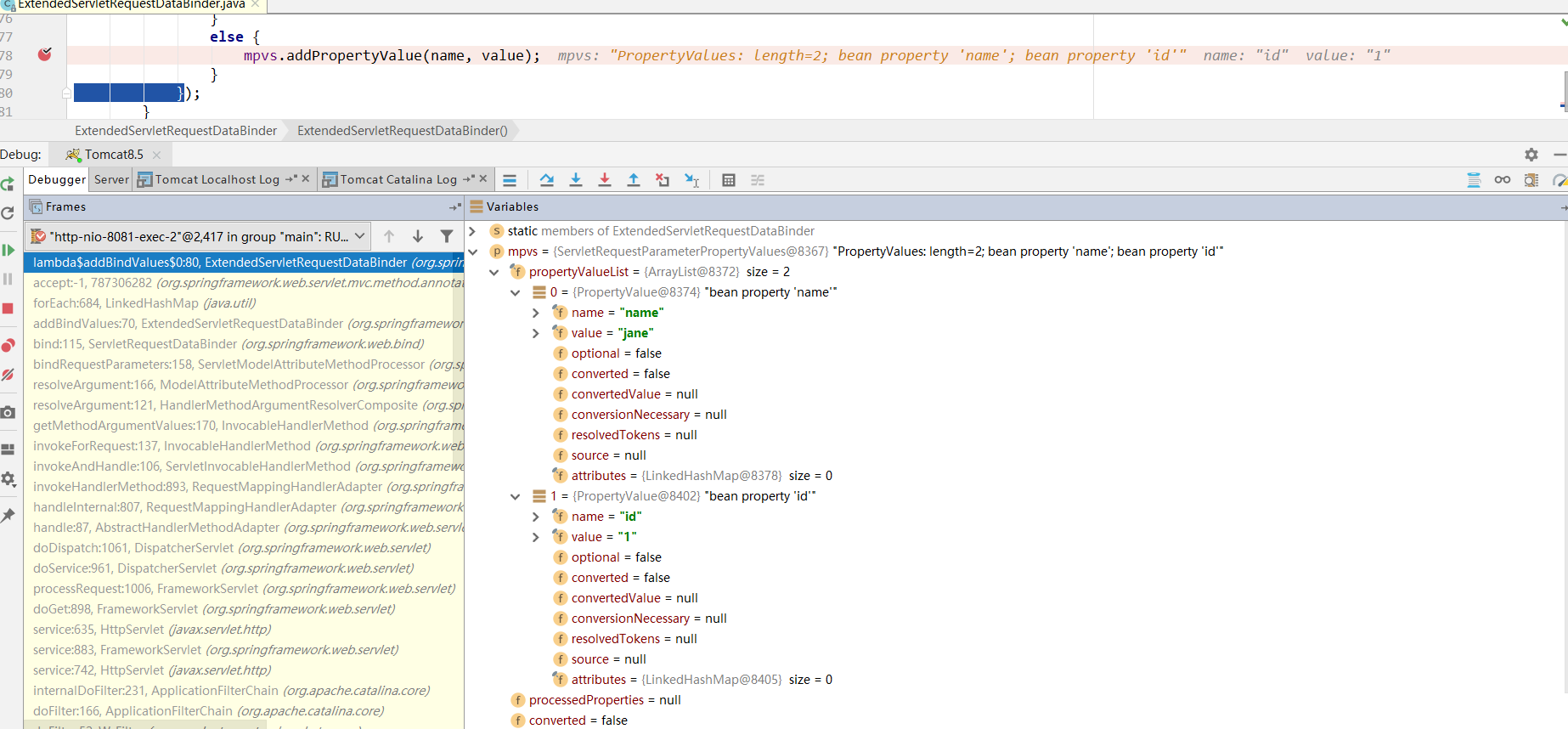Select frame bind:115, ServletRequestDataBinder
Viewport: 1568px width, 729px height.
pyautogui.click(x=244, y=344)
